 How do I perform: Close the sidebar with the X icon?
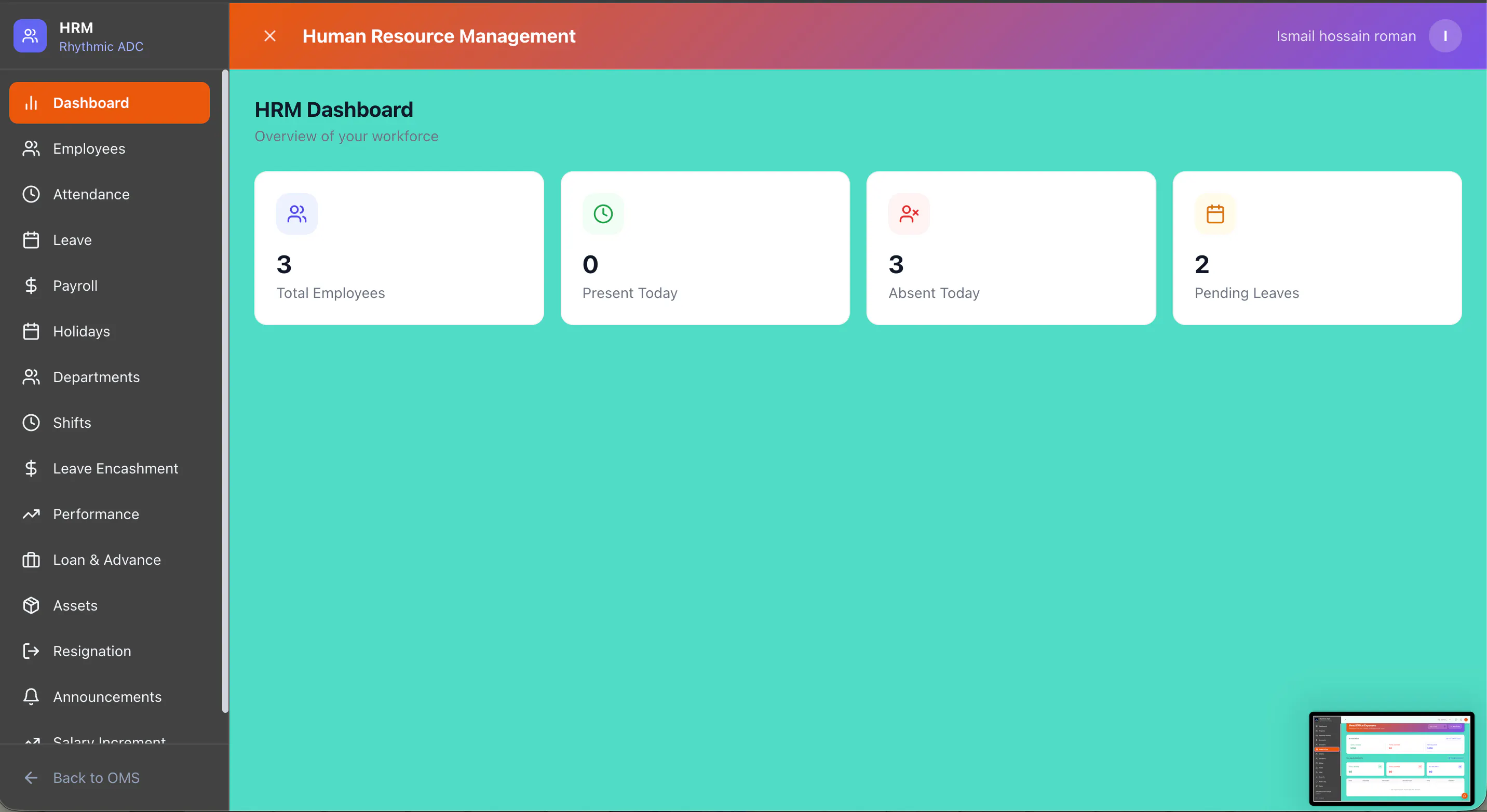tap(269, 36)
